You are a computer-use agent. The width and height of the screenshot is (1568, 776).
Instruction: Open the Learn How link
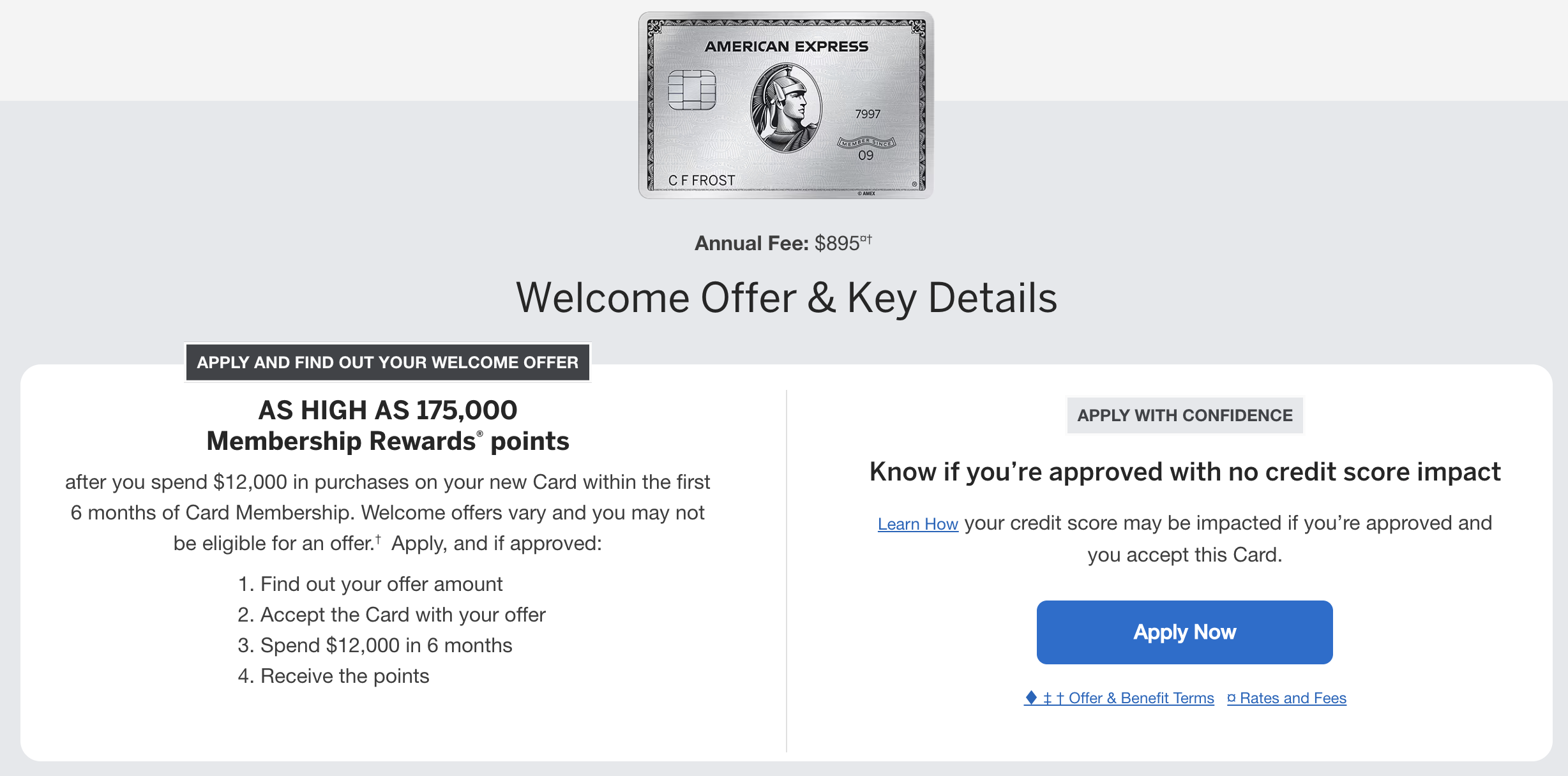click(918, 523)
